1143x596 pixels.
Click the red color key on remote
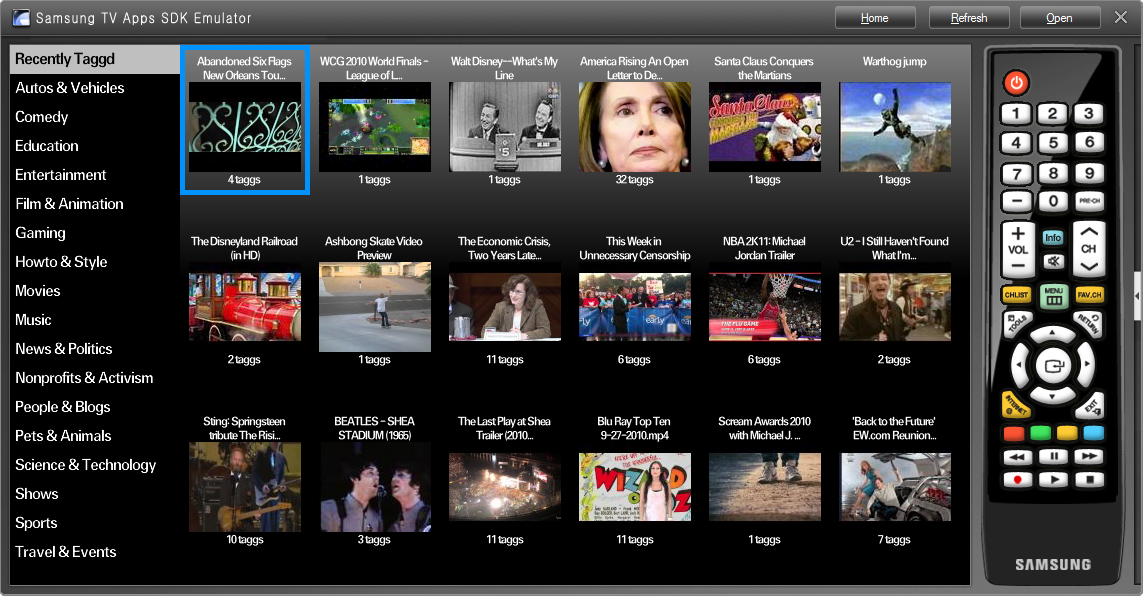click(1015, 434)
